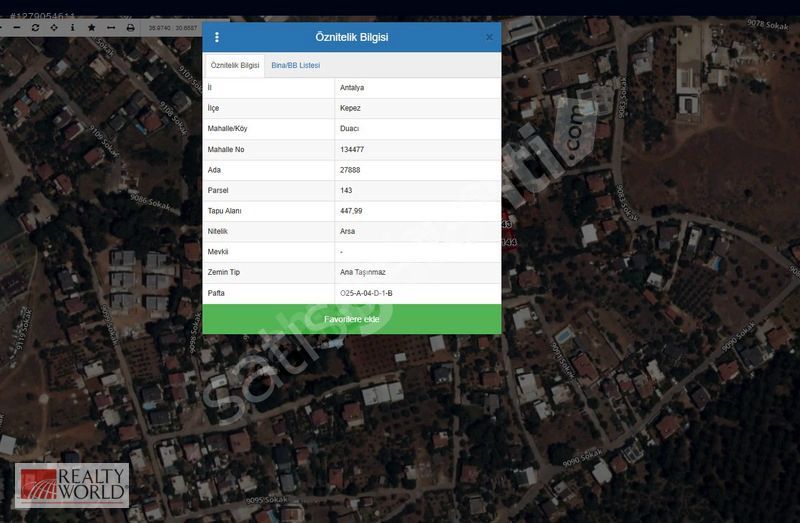Image resolution: width=800 pixels, height=523 pixels.
Task: Click the print icon in toolbar
Action: tap(130, 28)
